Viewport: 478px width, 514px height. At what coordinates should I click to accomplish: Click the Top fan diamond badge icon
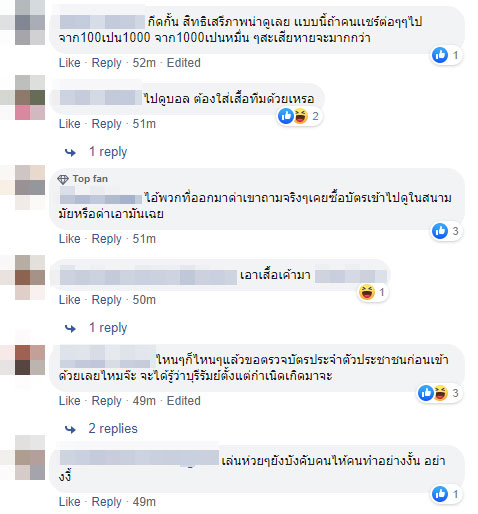click(x=63, y=179)
